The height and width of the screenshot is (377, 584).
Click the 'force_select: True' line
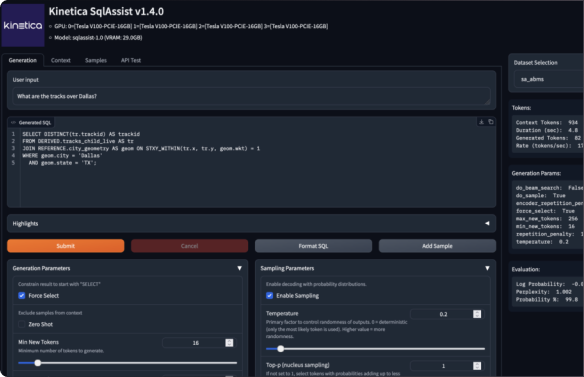click(545, 211)
